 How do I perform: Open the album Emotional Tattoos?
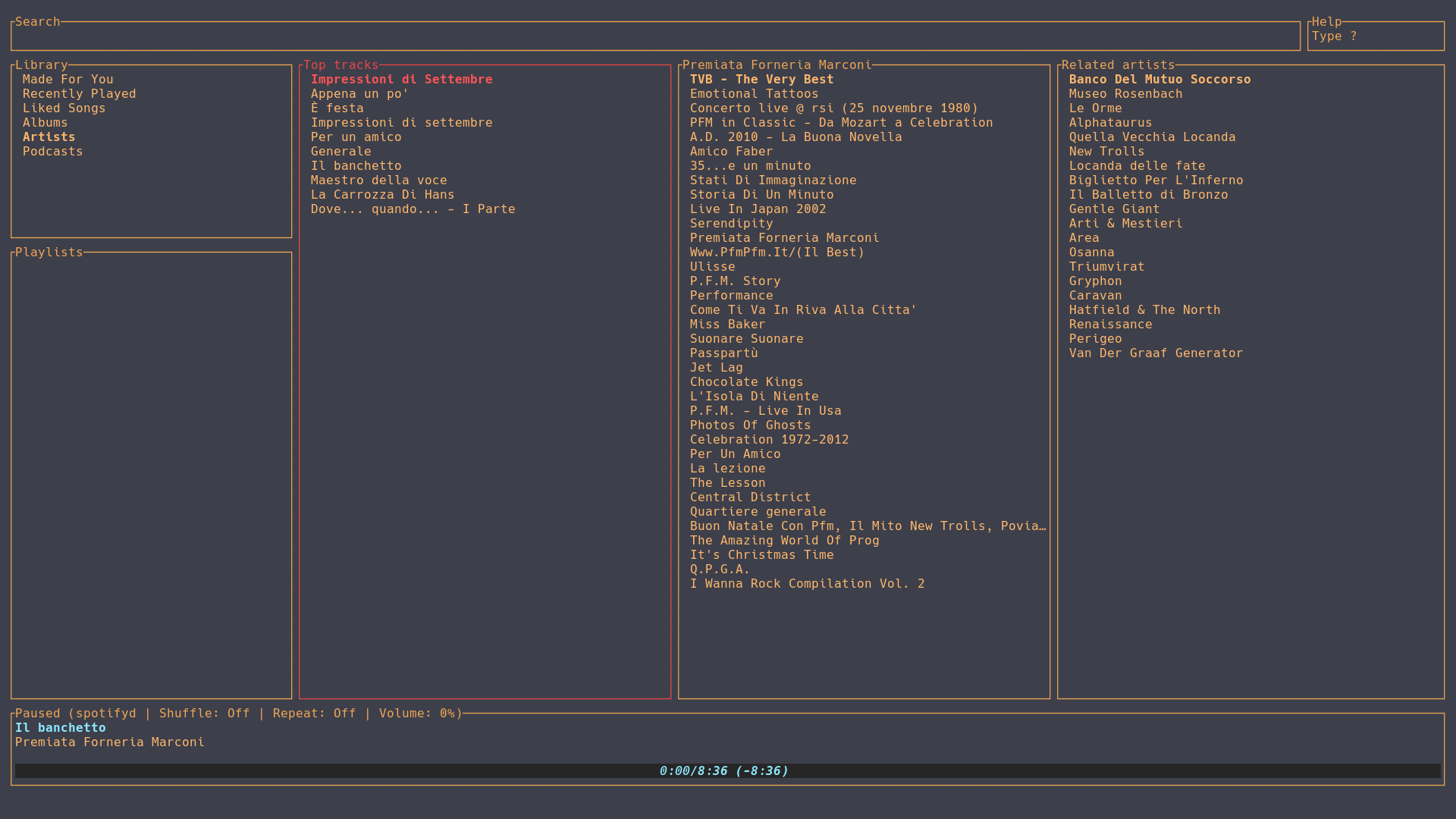point(754,94)
